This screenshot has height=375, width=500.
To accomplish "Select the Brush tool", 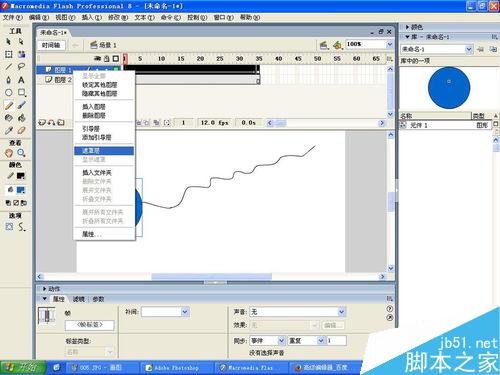I will (21, 106).
